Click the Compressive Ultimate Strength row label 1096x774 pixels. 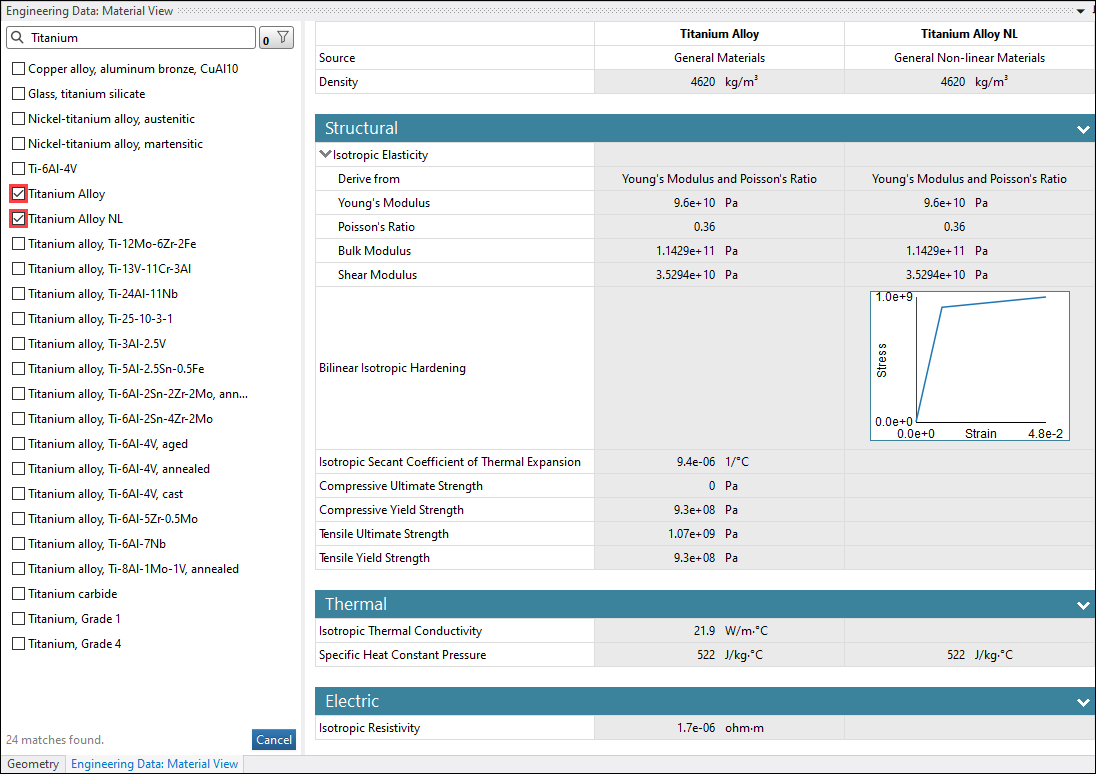(401, 486)
